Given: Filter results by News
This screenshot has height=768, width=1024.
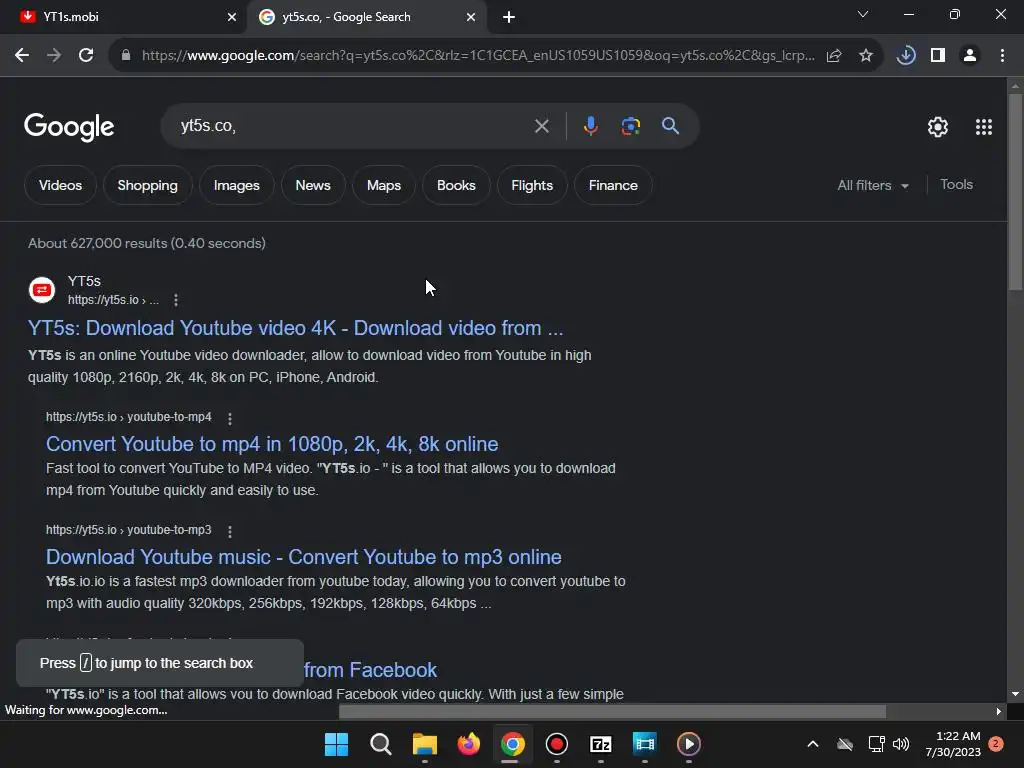Looking at the screenshot, I should [x=313, y=185].
